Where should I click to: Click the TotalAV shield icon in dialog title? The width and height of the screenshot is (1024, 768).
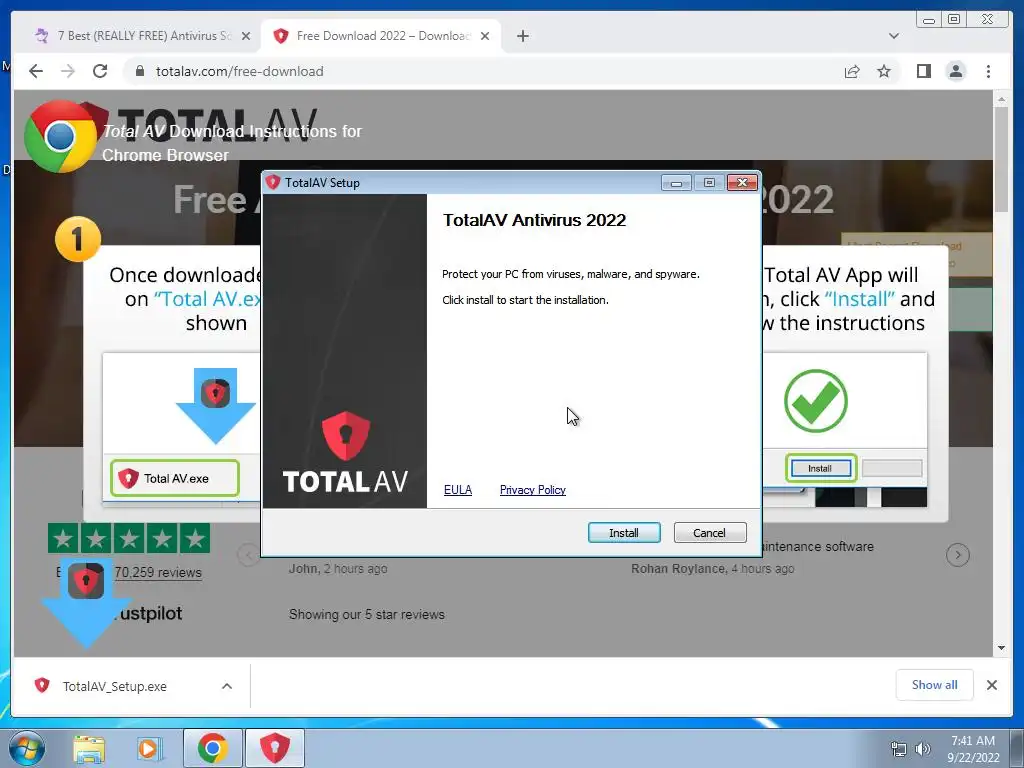pyautogui.click(x=273, y=182)
